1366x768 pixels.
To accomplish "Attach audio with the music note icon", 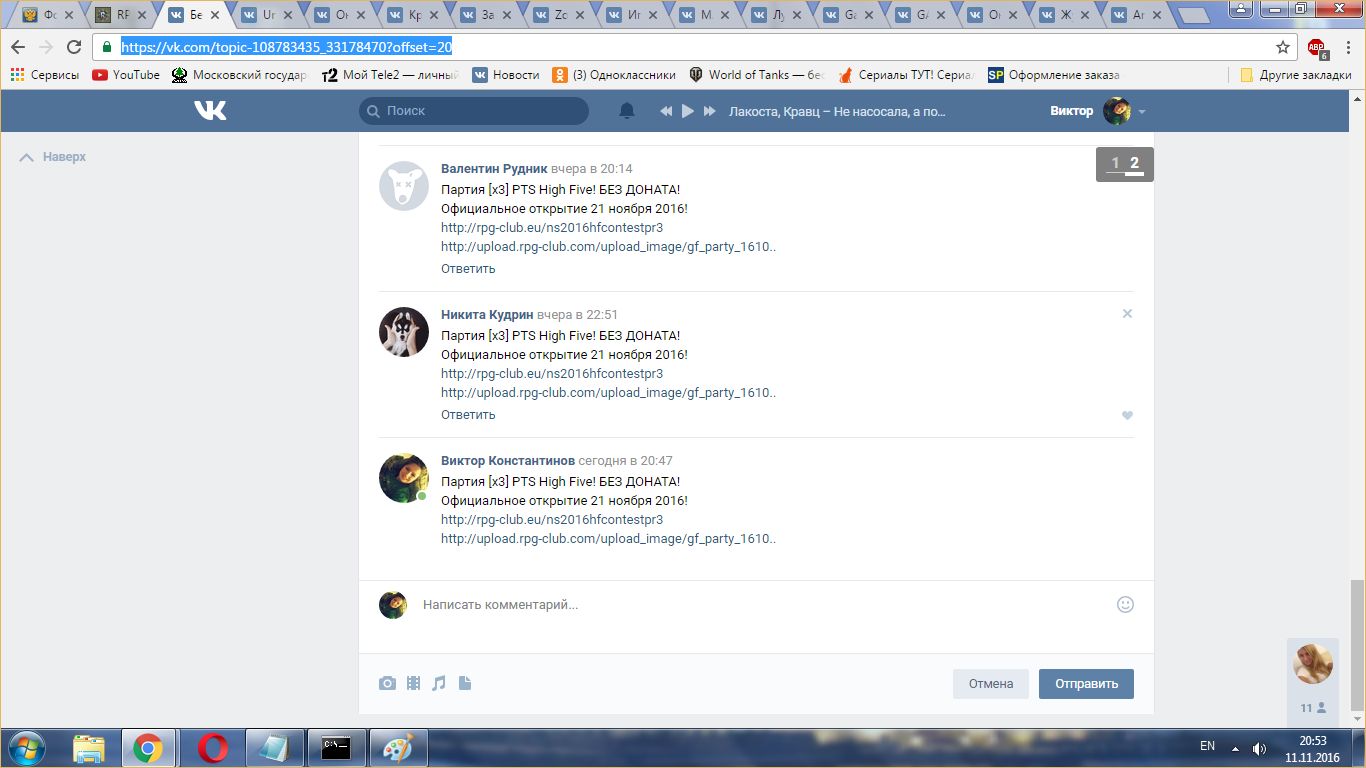I will pos(439,684).
